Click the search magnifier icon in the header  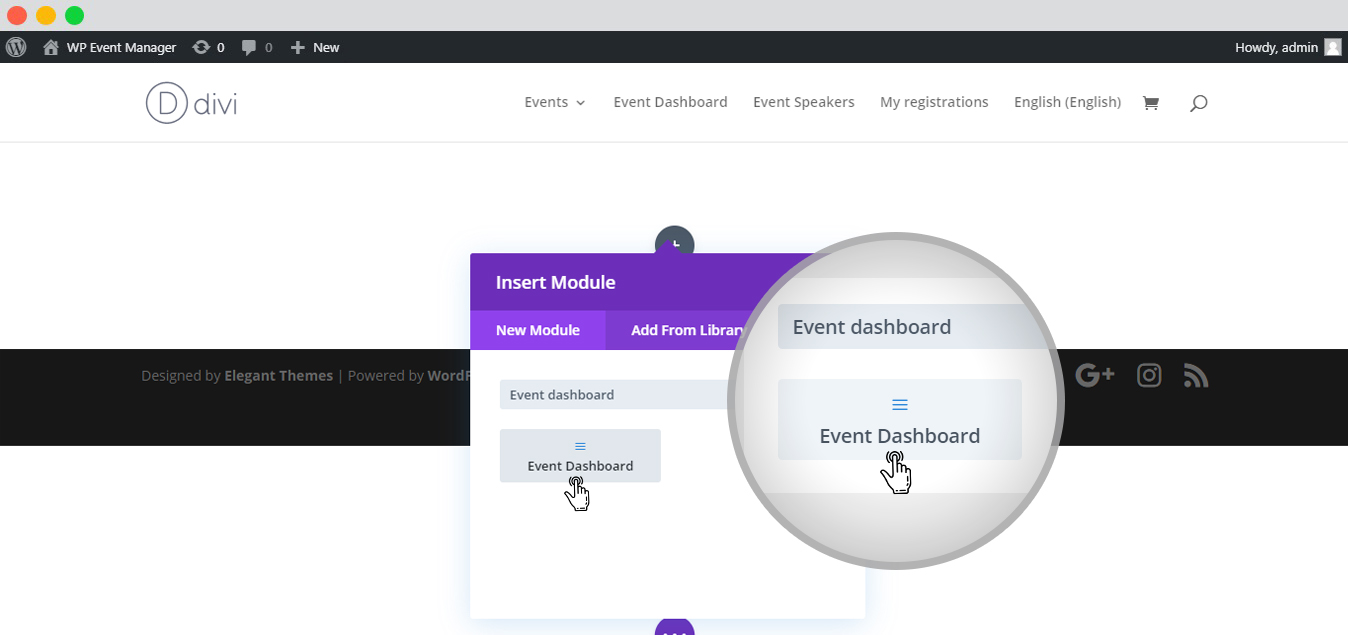coord(1199,102)
